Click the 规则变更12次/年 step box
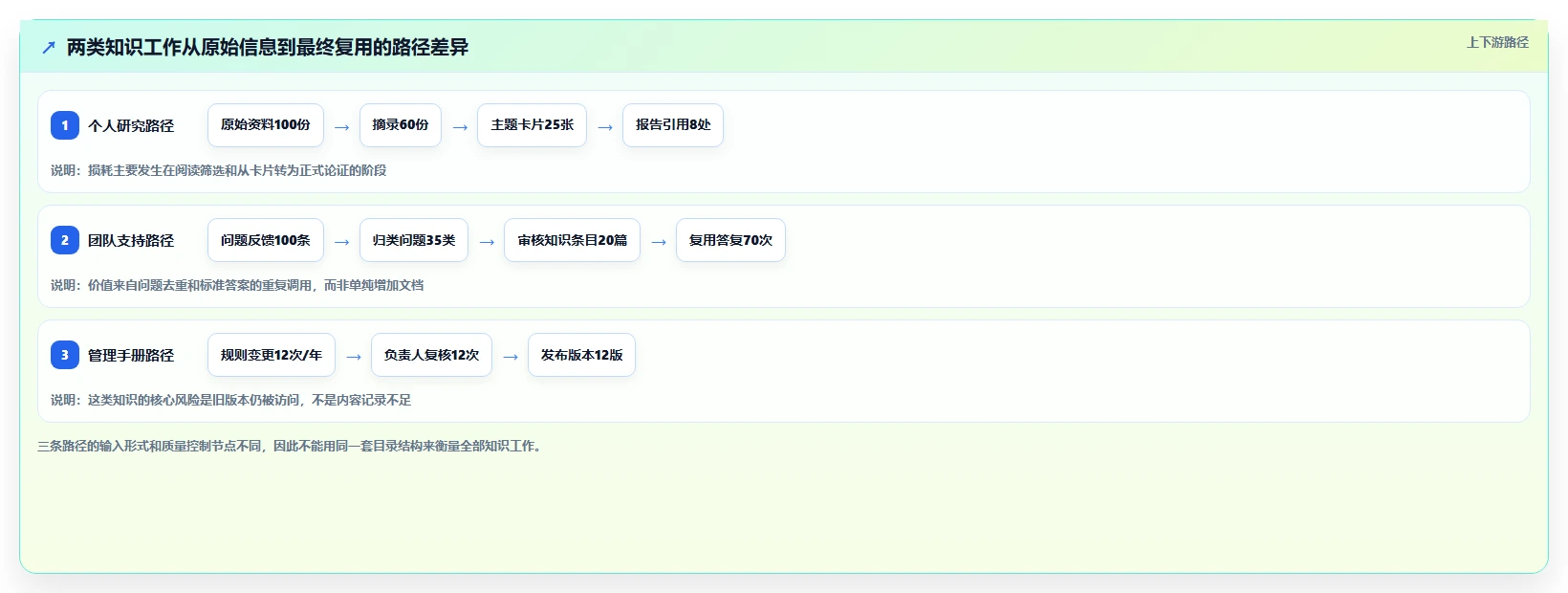The image size is (1568, 593). point(272,355)
